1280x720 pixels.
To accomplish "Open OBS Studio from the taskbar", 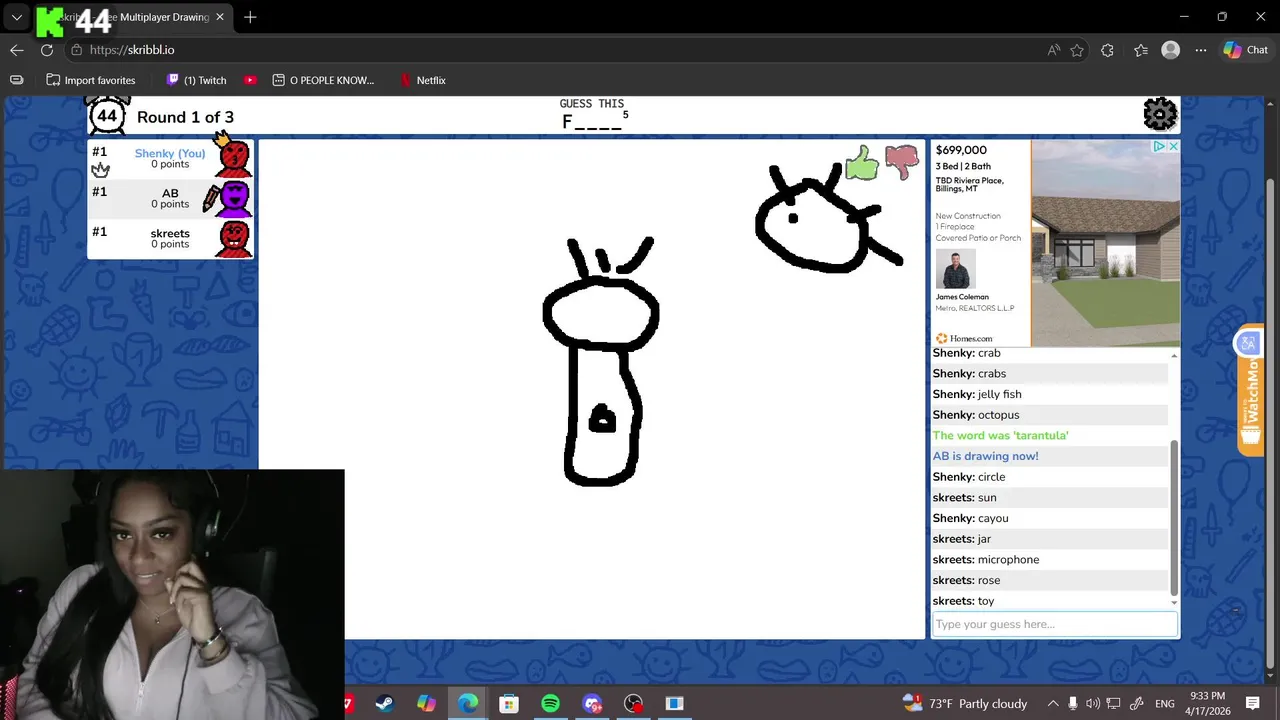I will (633, 704).
